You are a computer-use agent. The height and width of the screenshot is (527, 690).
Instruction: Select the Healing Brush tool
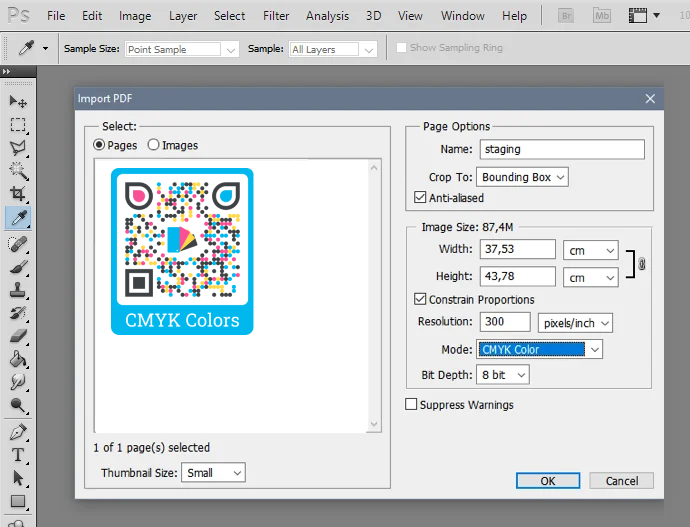(18, 244)
